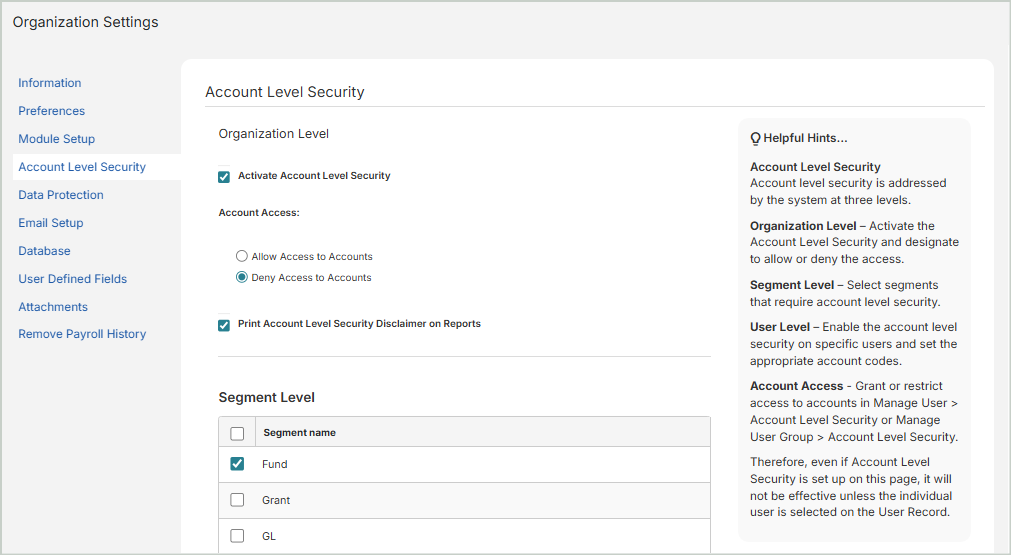Select Deny Access to Accounts option
Image resolution: width=1011 pixels, height=555 pixels.
pos(242,278)
